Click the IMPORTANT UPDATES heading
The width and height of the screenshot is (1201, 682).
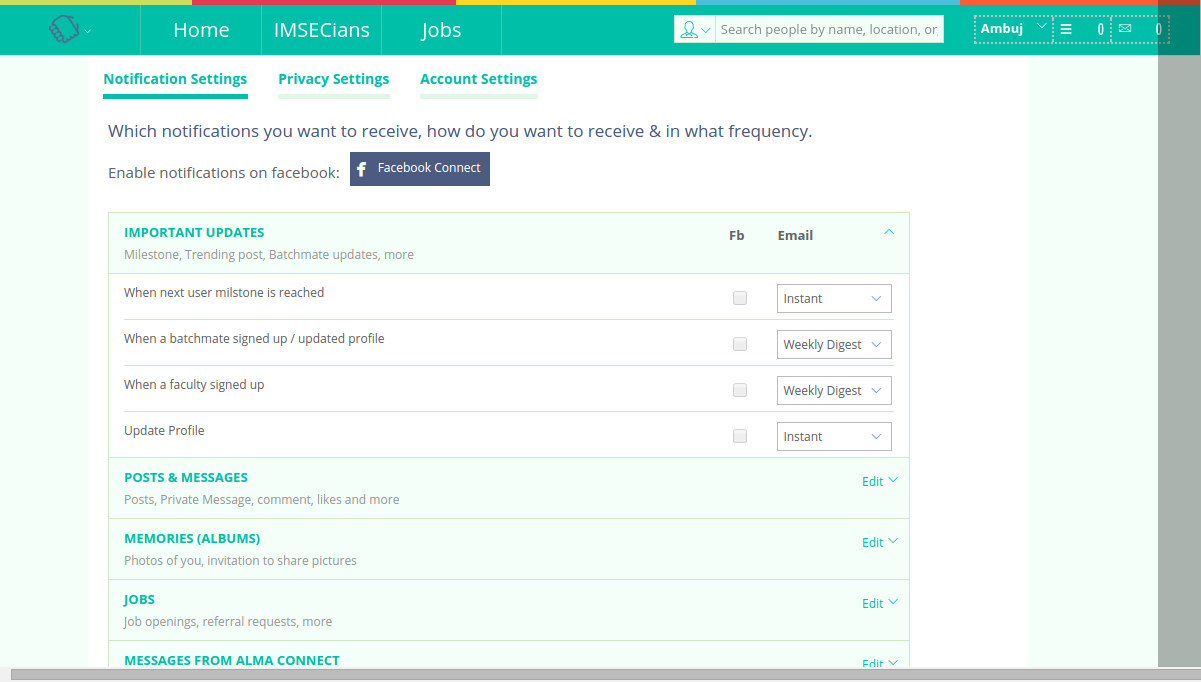pyautogui.click(x=194, y=233)
